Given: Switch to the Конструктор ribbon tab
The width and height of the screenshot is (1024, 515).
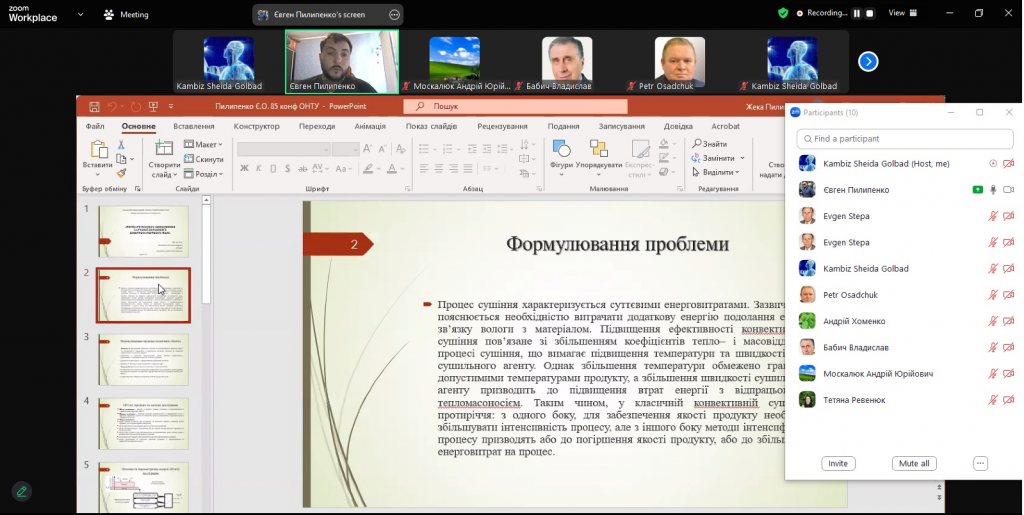Looking at the screenshot, I should pos(257,126).
